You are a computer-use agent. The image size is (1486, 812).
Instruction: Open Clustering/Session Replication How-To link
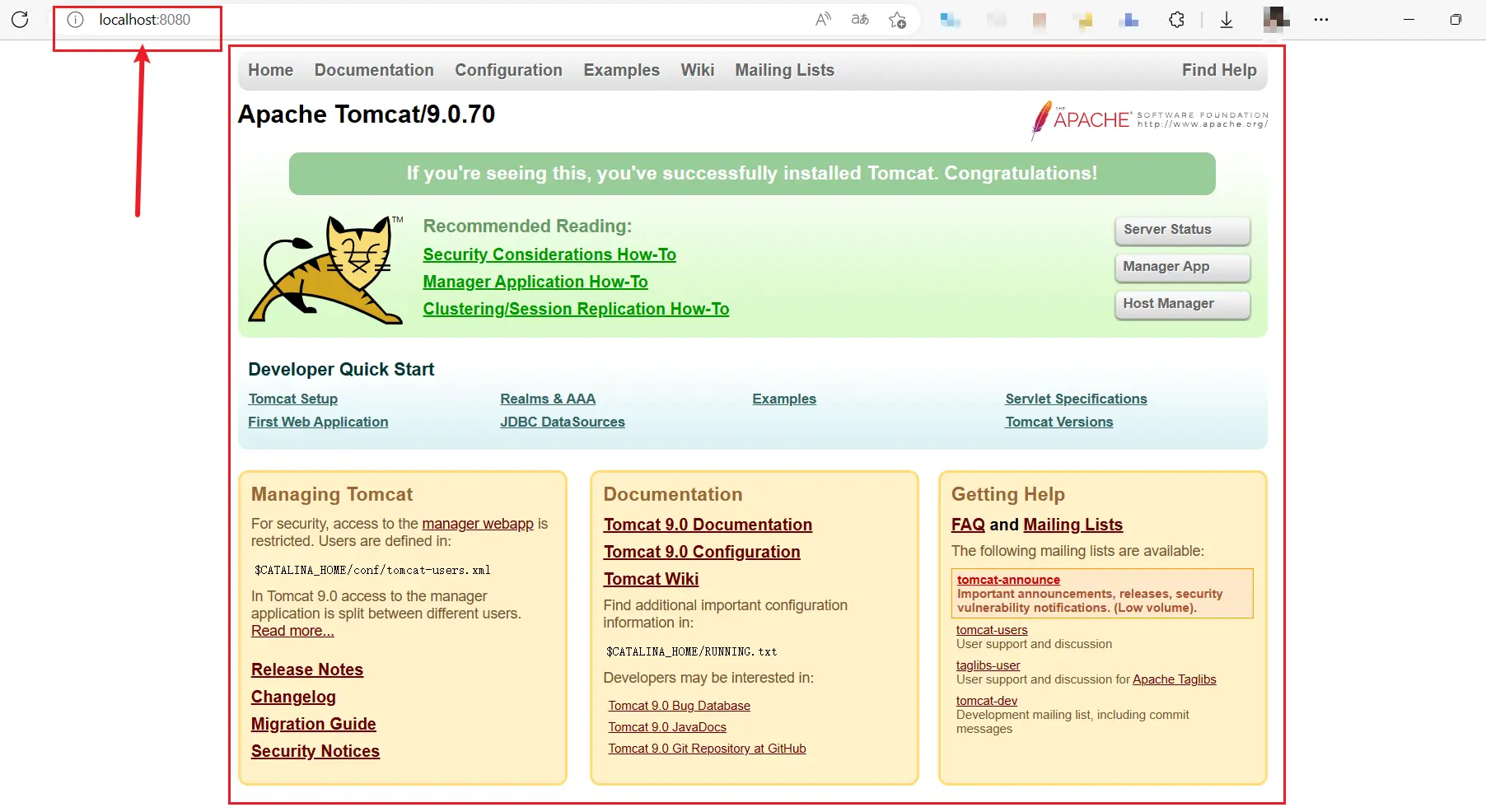tap(576, 309)
